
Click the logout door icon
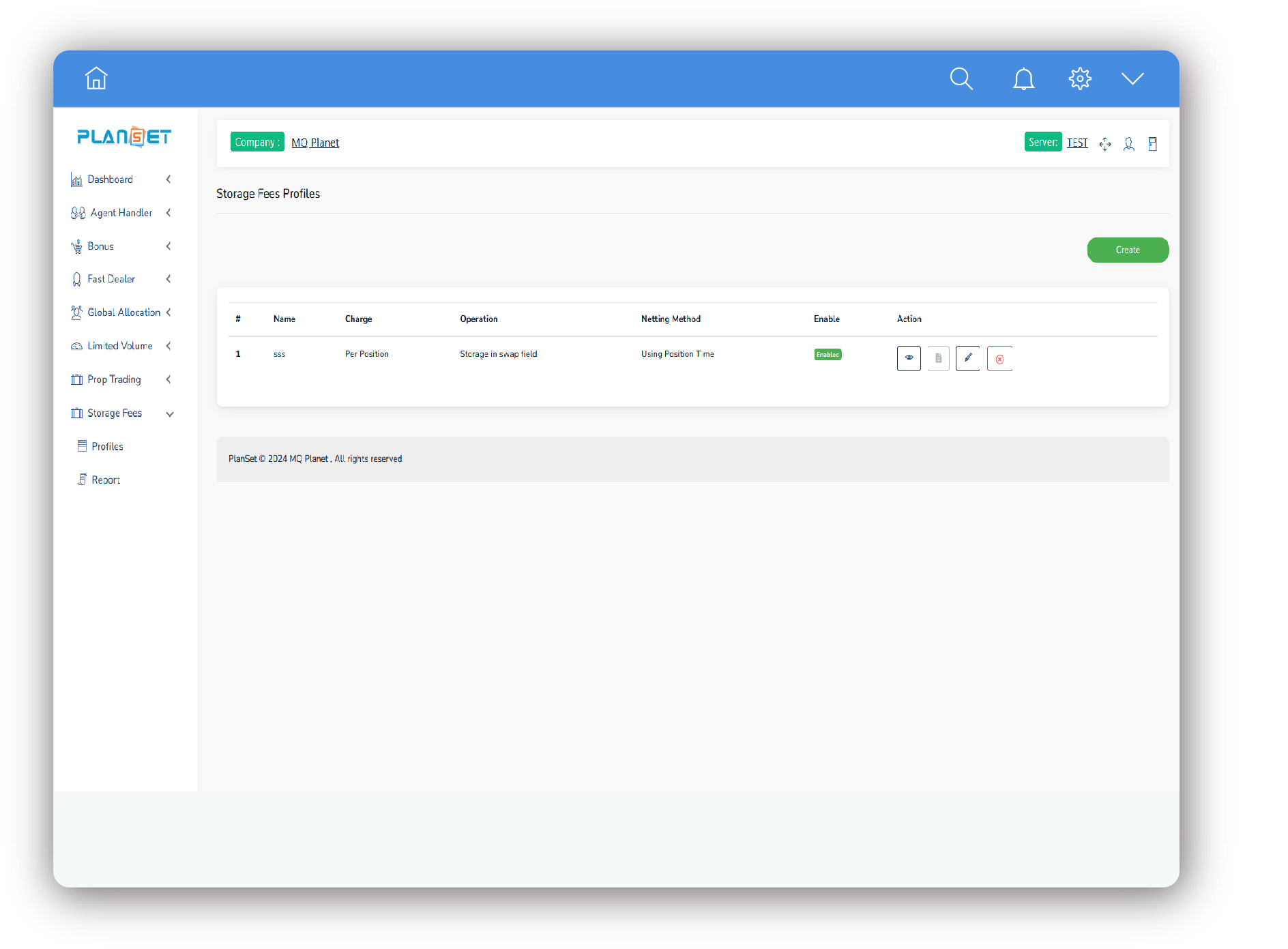click(1152, 144)
